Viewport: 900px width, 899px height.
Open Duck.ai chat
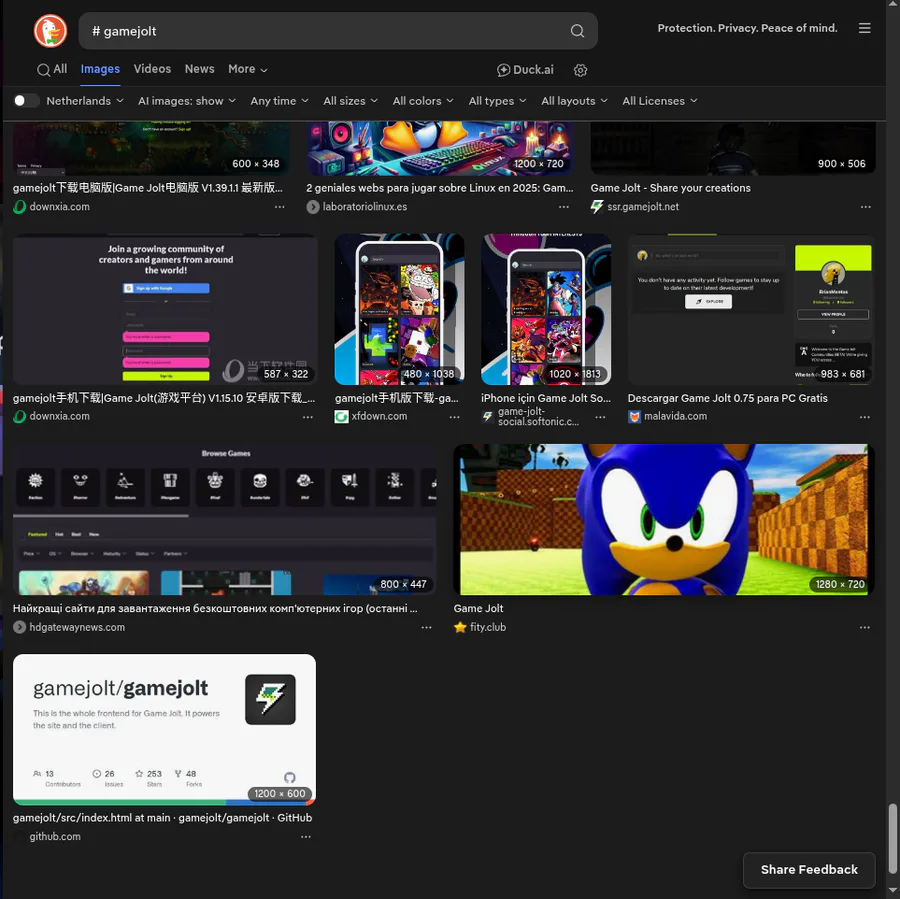pyautogui.click(x=525, y=70)
